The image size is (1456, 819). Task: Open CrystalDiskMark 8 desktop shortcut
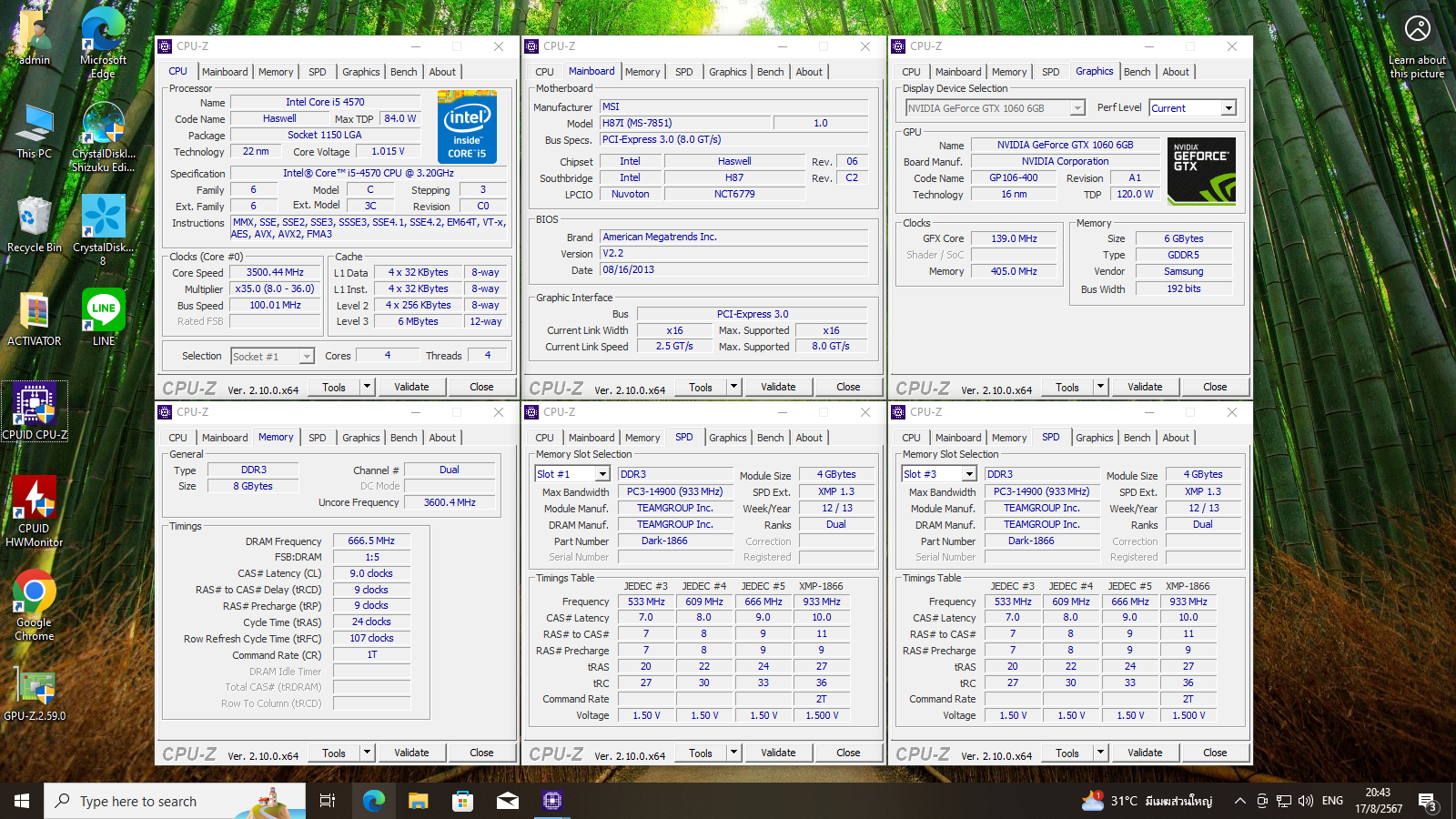click(x=103, y=230)
